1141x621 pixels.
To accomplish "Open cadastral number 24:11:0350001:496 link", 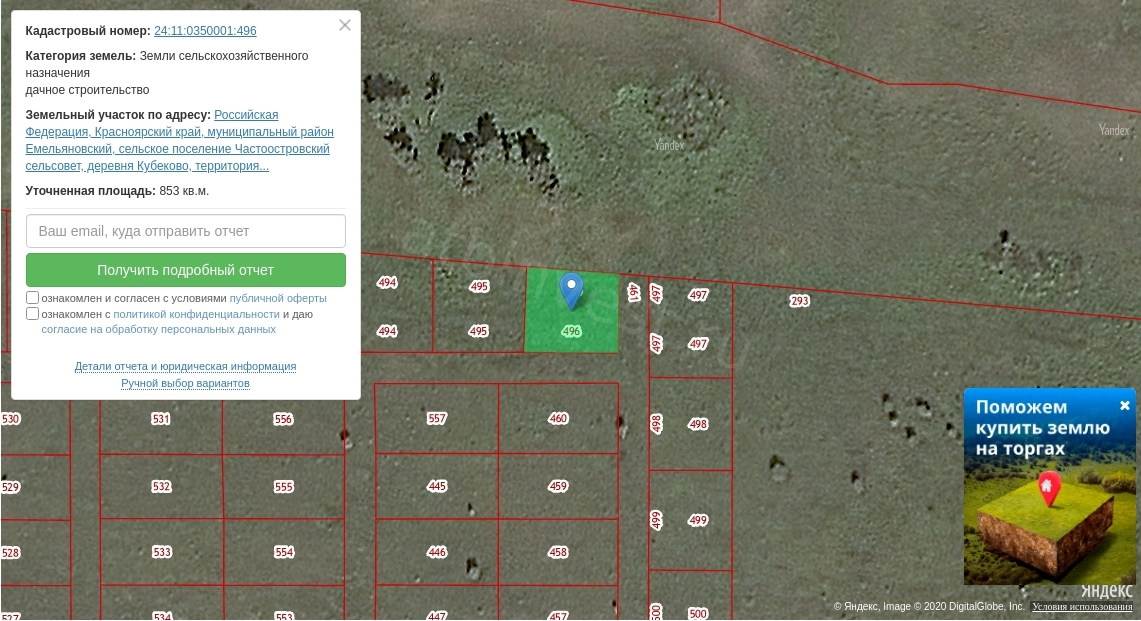I will [205, 31].
